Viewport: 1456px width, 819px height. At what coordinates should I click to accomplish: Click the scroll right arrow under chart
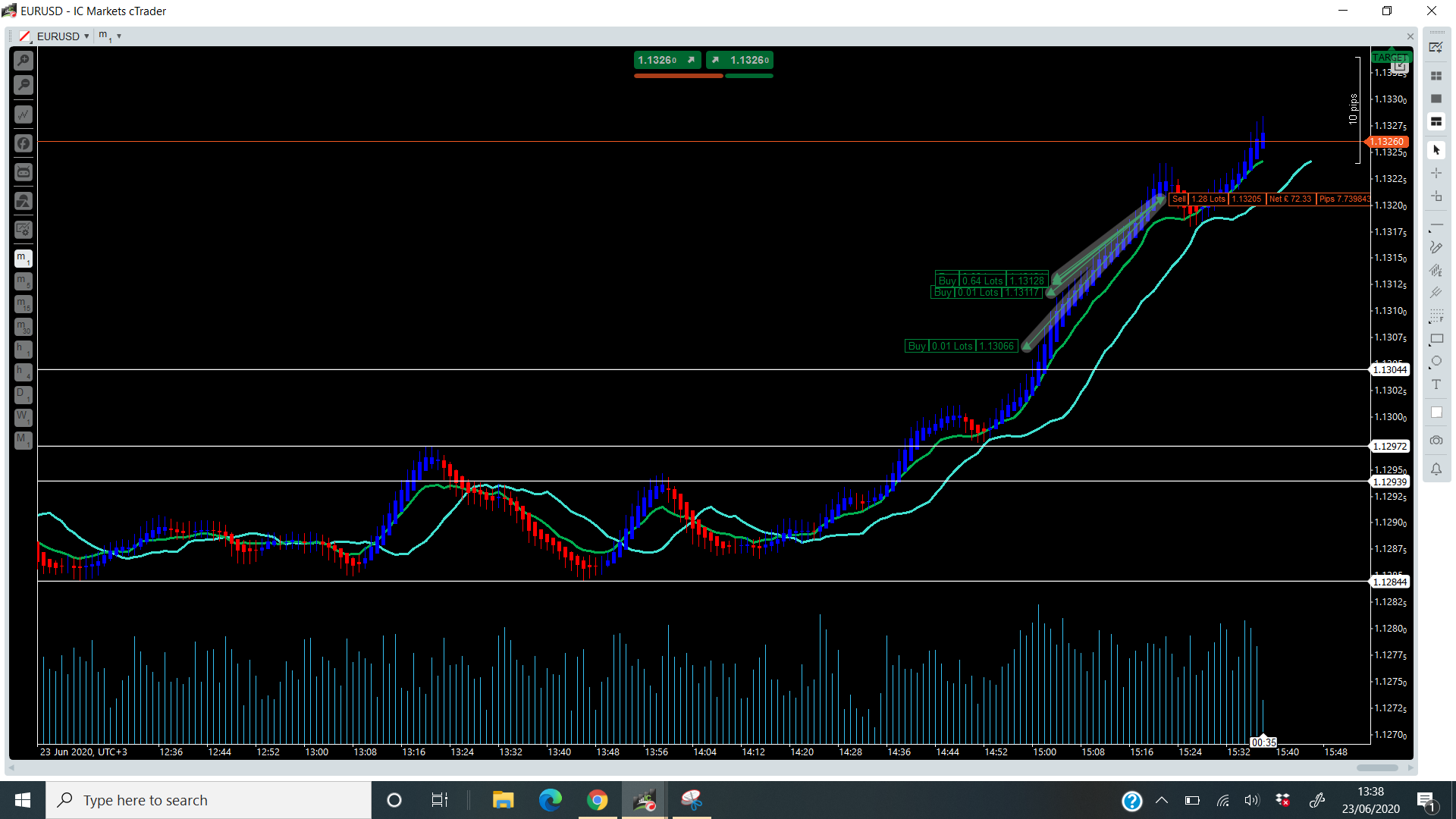click(1410, 767)
